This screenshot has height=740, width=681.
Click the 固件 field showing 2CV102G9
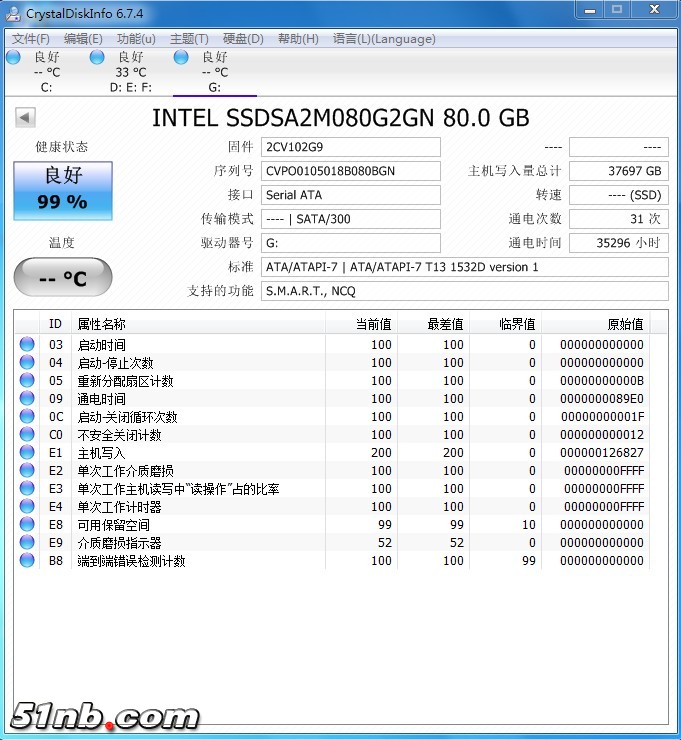(x=350, y=147)
